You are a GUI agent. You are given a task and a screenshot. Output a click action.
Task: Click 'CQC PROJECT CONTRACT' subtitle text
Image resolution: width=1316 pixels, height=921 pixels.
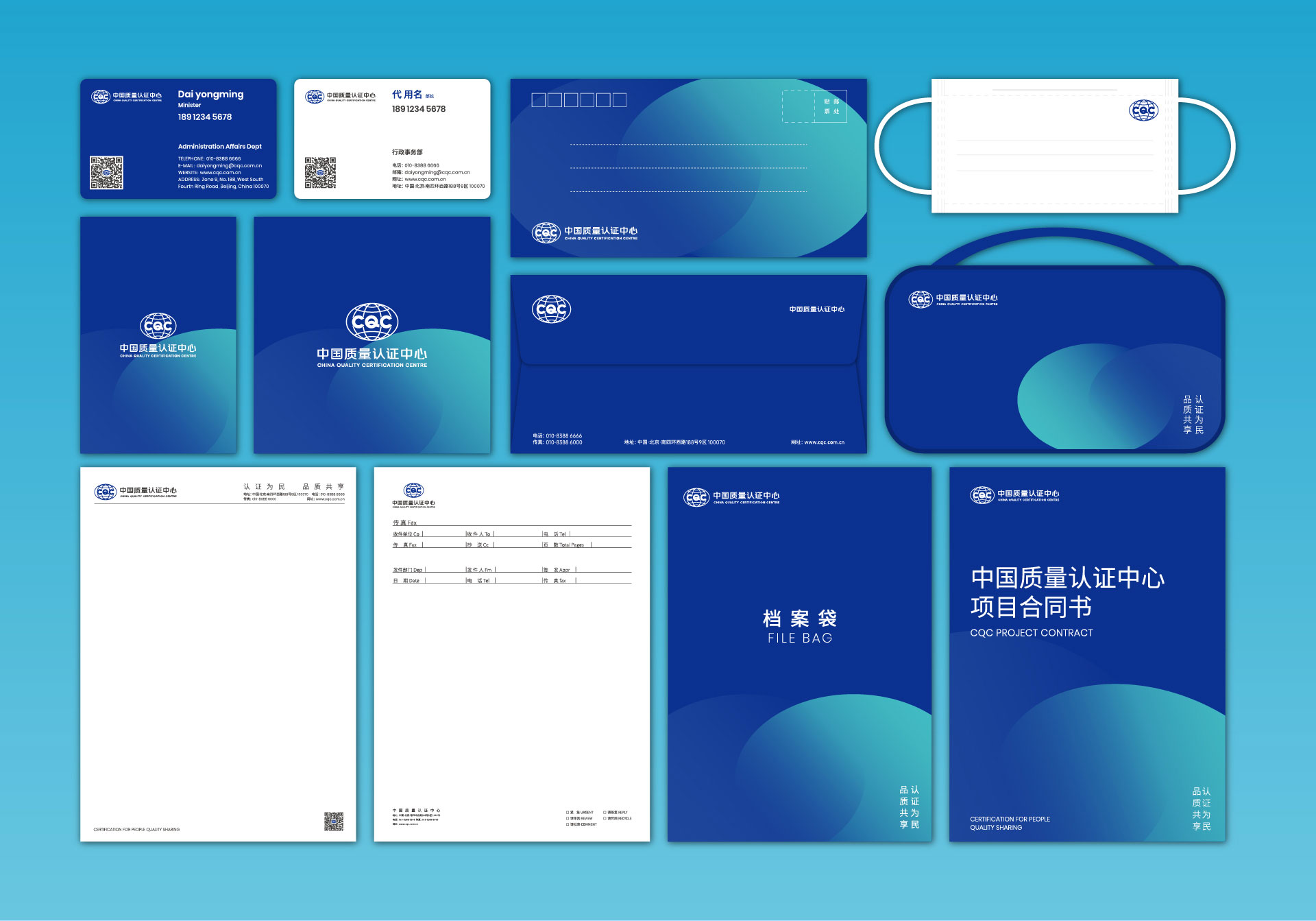click(1031, 633)
